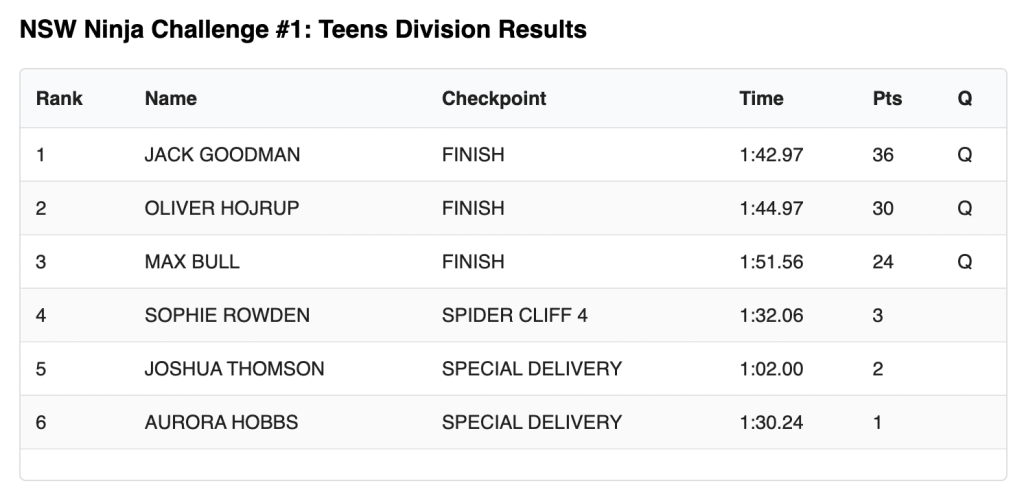The height and width of the screenshot is (501, 1024).
Task: Click Jack Goodman's Q qualifier mark
Action: pyautogui.click(x=965, y=155)
